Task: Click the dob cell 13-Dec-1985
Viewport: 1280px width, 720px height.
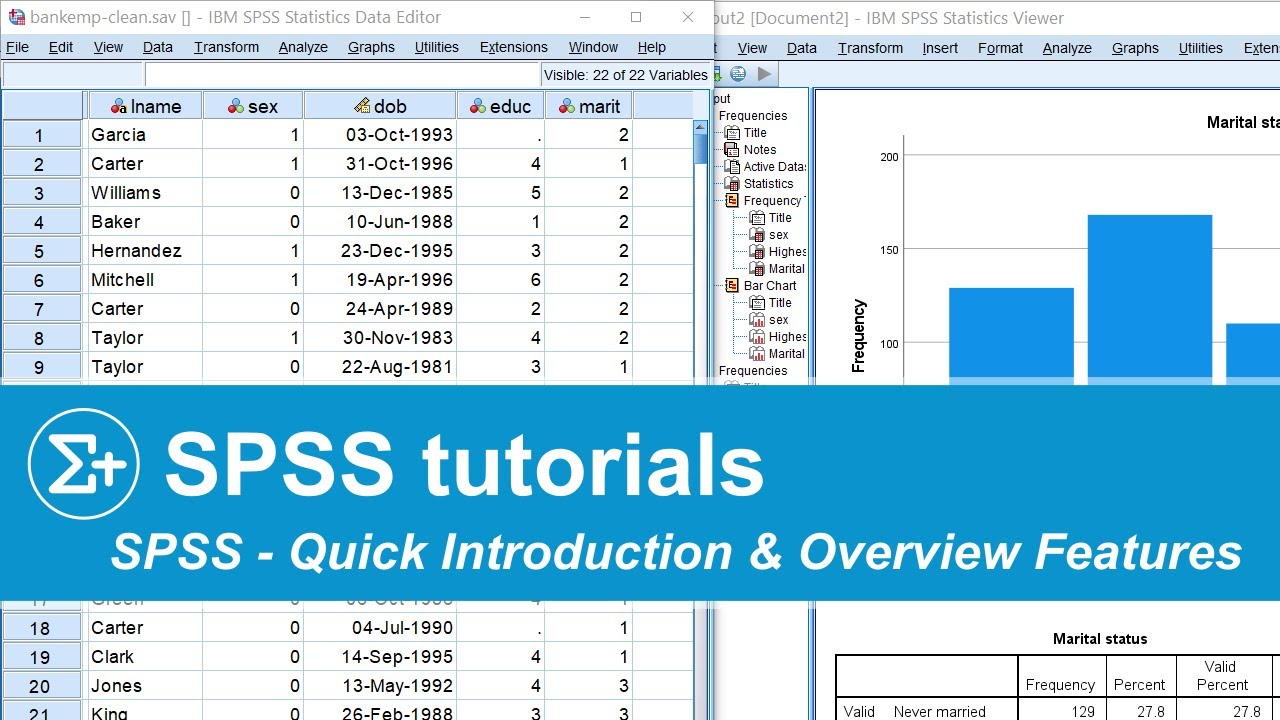Action: tap(380, 193)
